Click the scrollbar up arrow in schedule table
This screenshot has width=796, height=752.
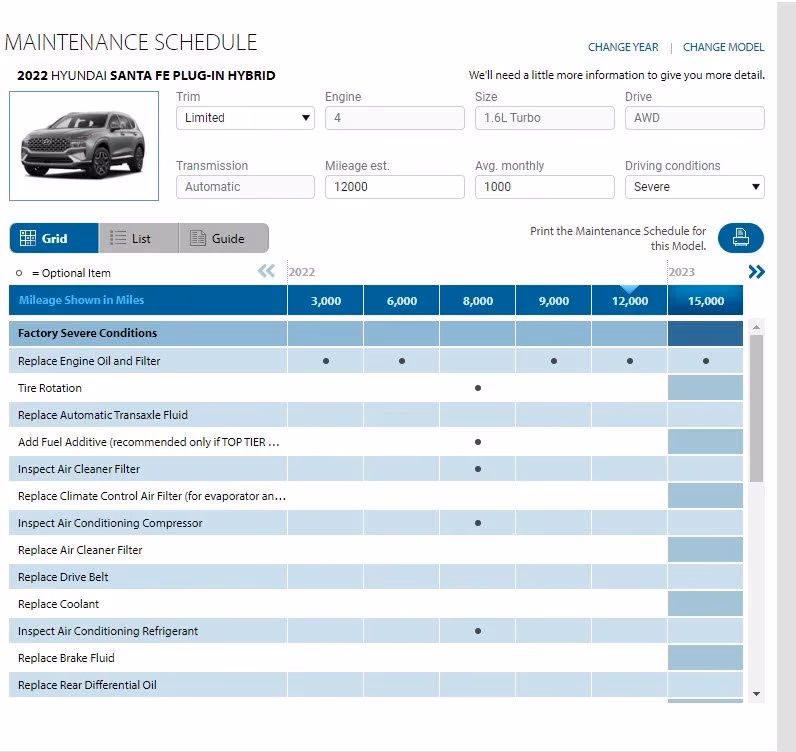point(756,327)
